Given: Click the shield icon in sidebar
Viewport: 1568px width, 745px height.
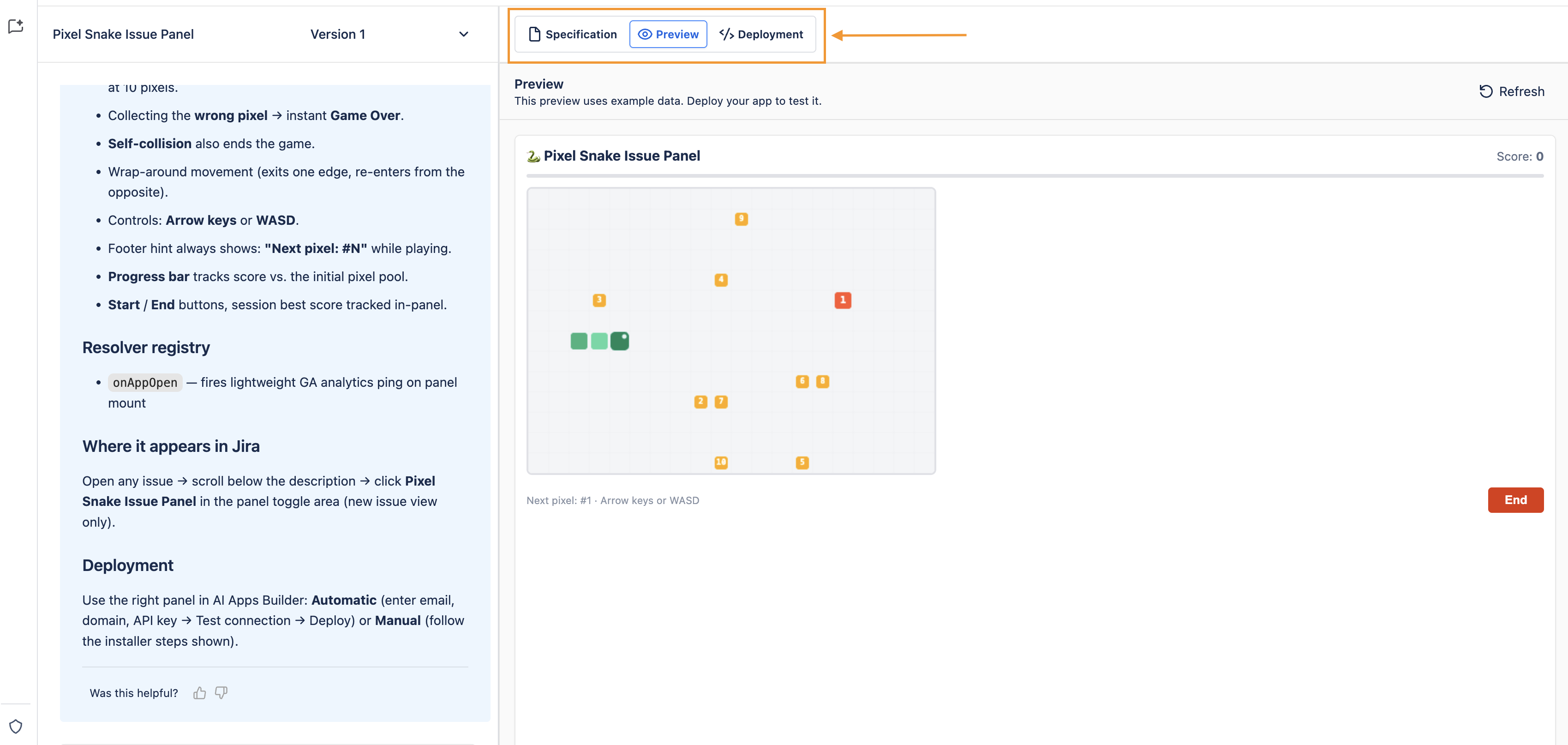Looking at the screenshot, I should pyautogui.click(x=16, y=726).
